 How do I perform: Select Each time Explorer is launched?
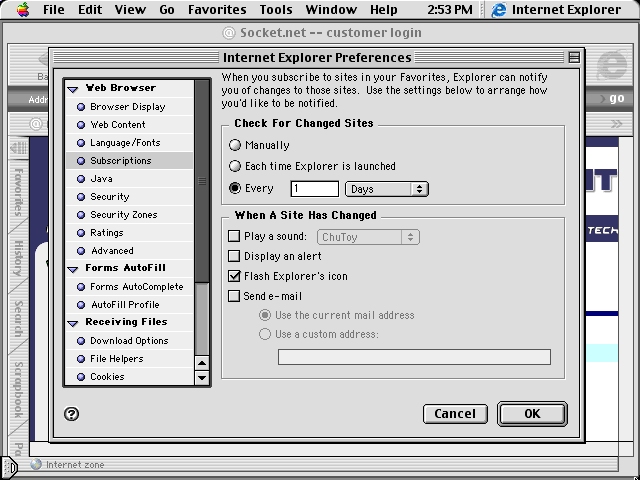[x=235, y=166]
